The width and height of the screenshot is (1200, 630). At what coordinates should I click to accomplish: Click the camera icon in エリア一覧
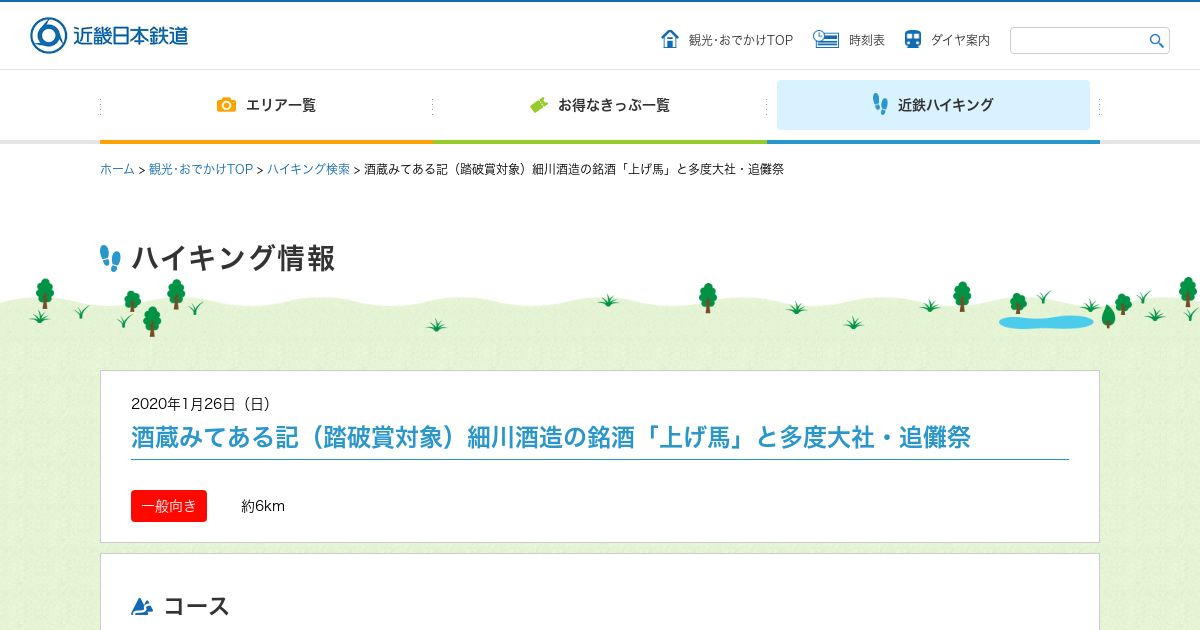(227, 105)
